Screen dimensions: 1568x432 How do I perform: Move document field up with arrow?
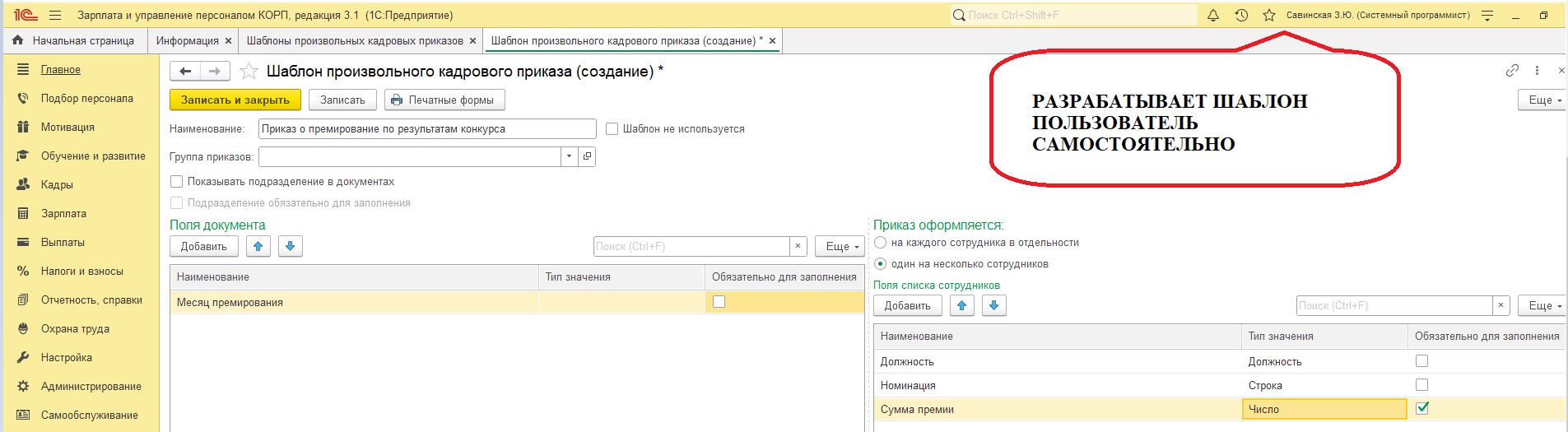[x=258, y=246]
